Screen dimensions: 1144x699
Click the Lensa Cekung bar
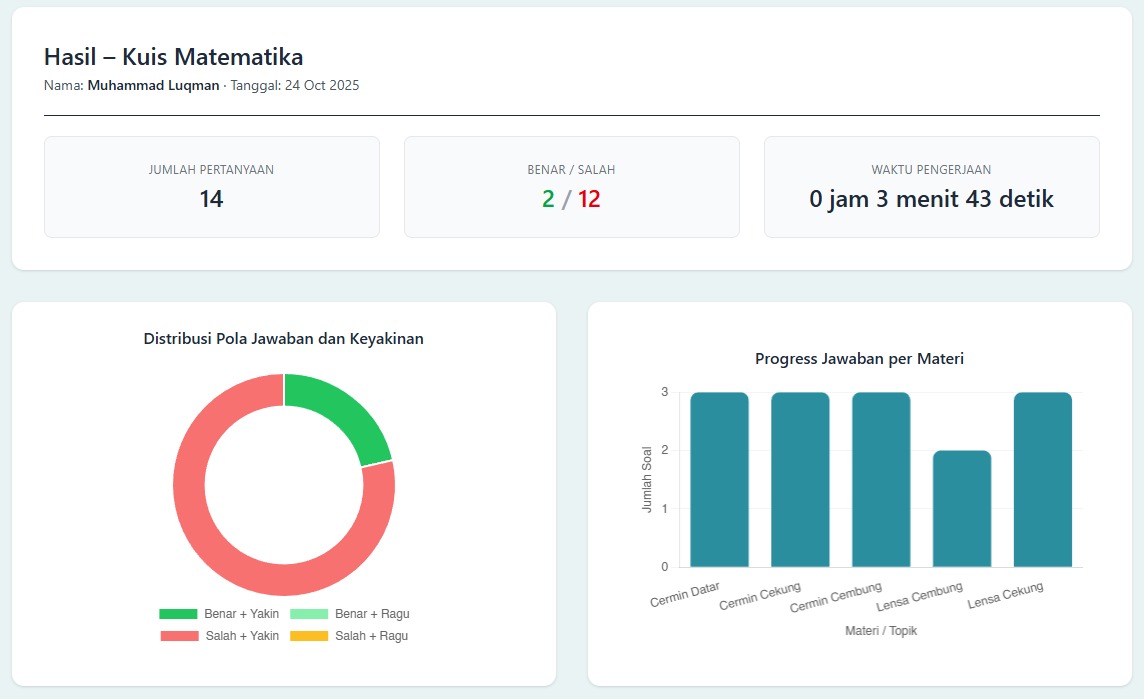tap(1042, 480)
